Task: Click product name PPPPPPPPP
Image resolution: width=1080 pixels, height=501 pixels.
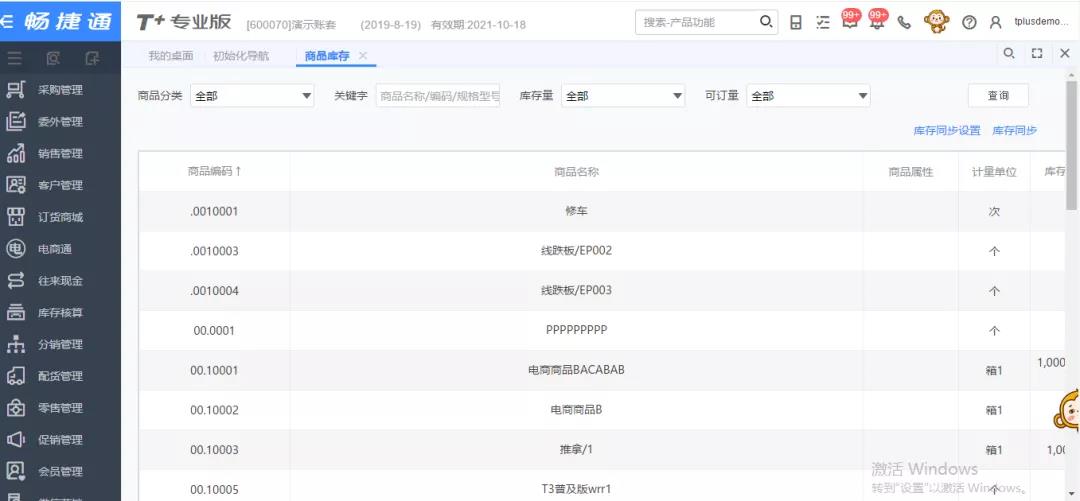Action: 577,330
